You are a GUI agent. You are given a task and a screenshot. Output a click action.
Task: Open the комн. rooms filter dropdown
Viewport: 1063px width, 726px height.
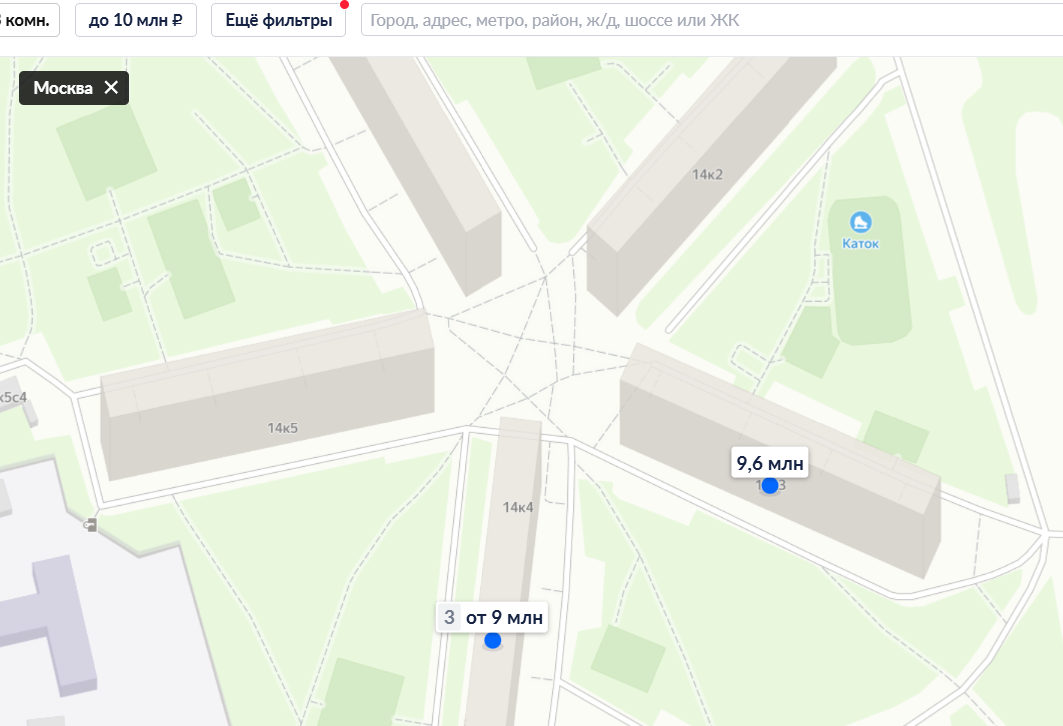27,20
